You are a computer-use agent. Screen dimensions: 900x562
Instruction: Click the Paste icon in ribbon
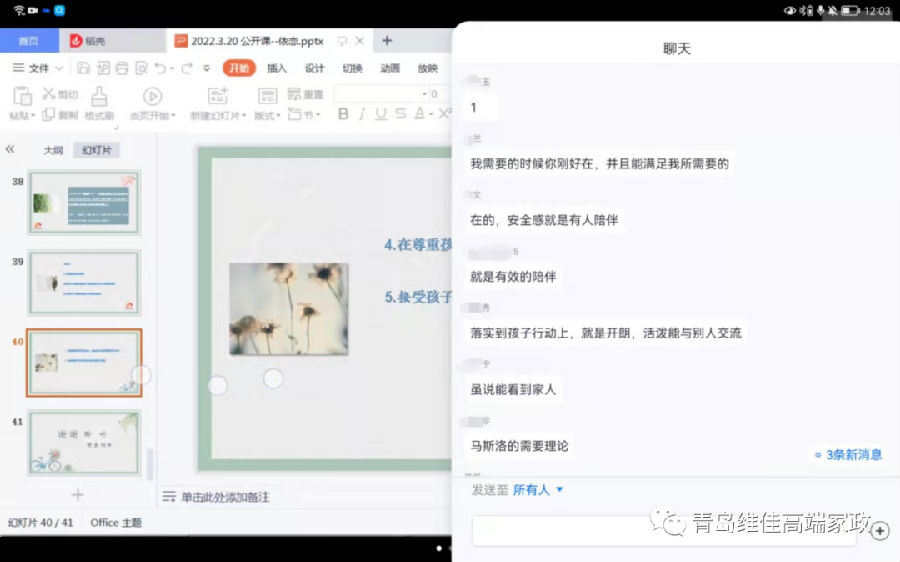(x=21, y=96)
